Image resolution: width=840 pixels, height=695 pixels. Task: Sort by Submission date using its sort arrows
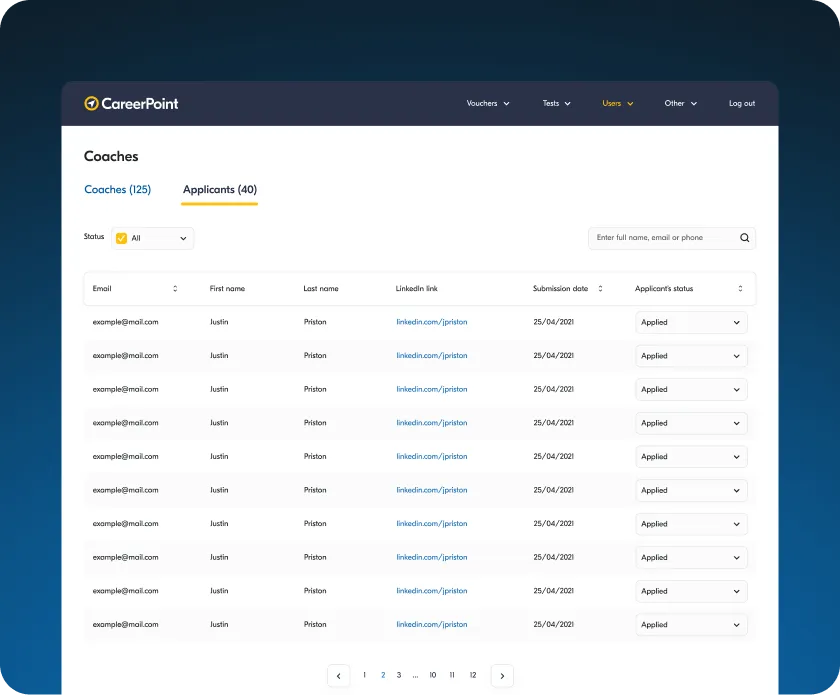(x=601, y=289)
